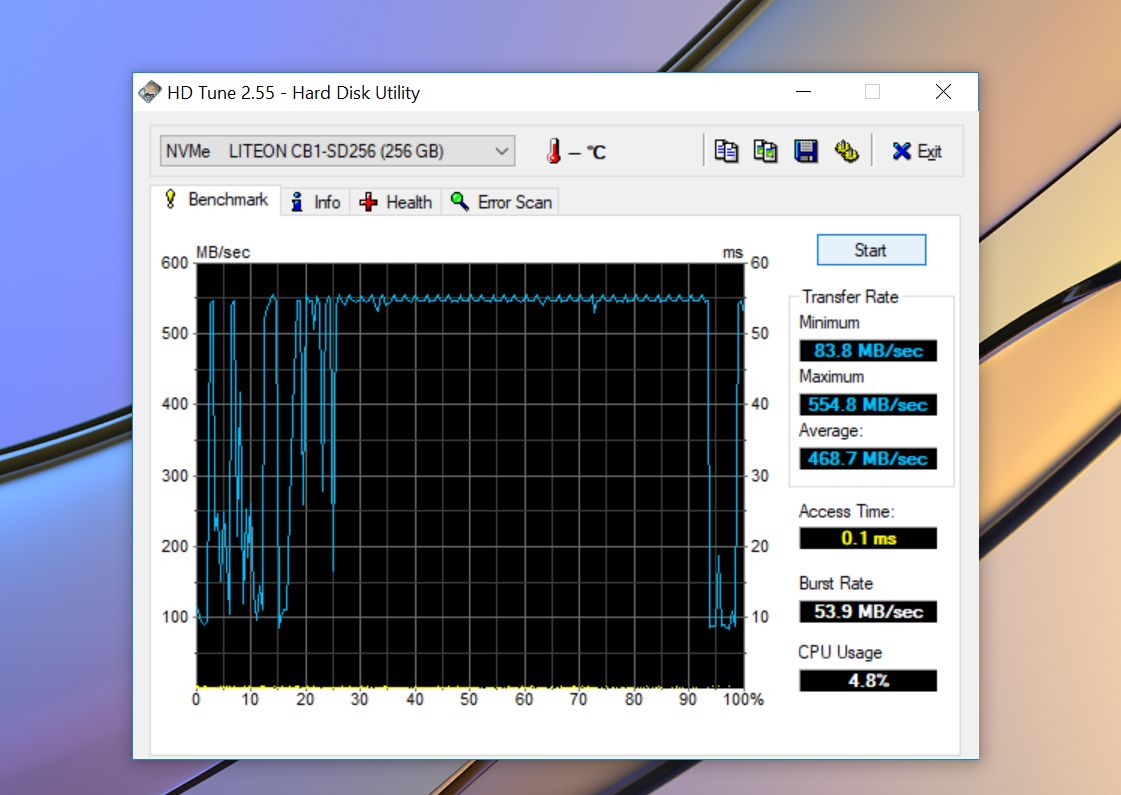
Task: Click the Access Time value 0.1 ms
Action: (868, 538)
